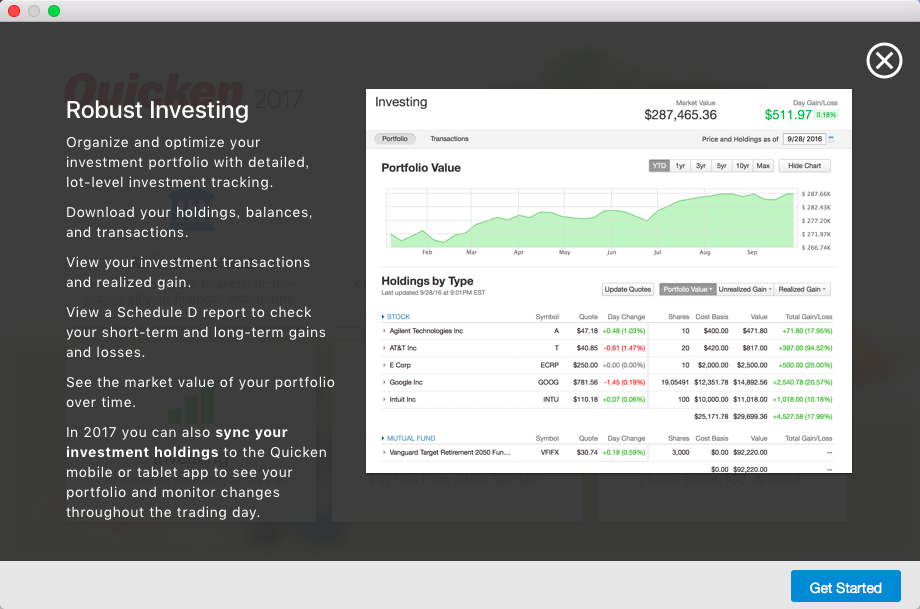Expand the E Corp row
Screen dimensions: 920x609
384,365
